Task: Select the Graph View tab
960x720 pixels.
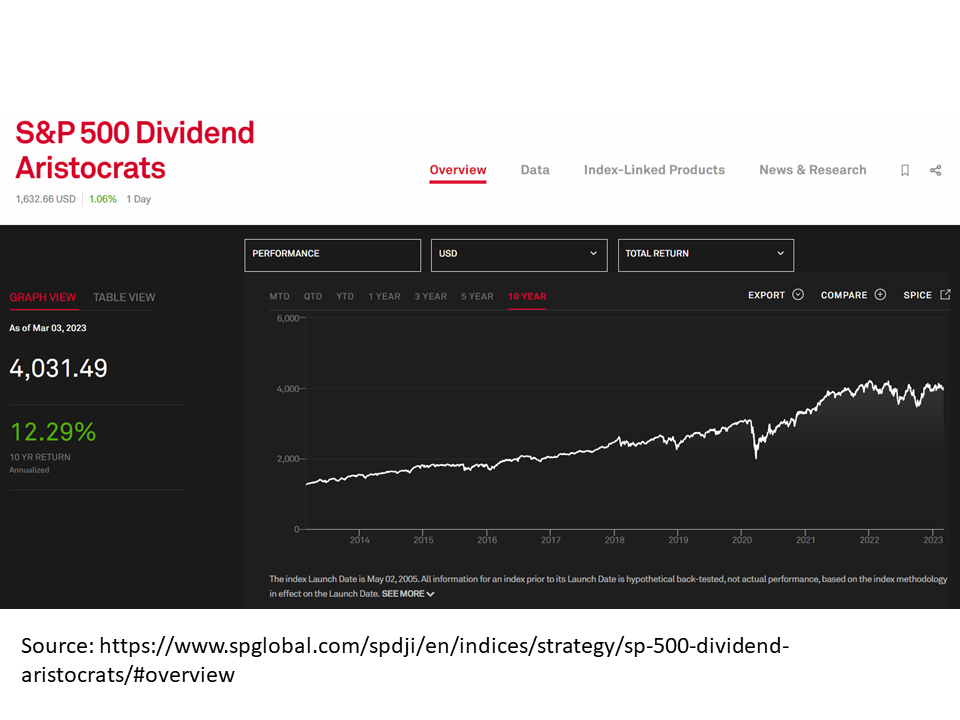Action: click(x=43, y=298)
